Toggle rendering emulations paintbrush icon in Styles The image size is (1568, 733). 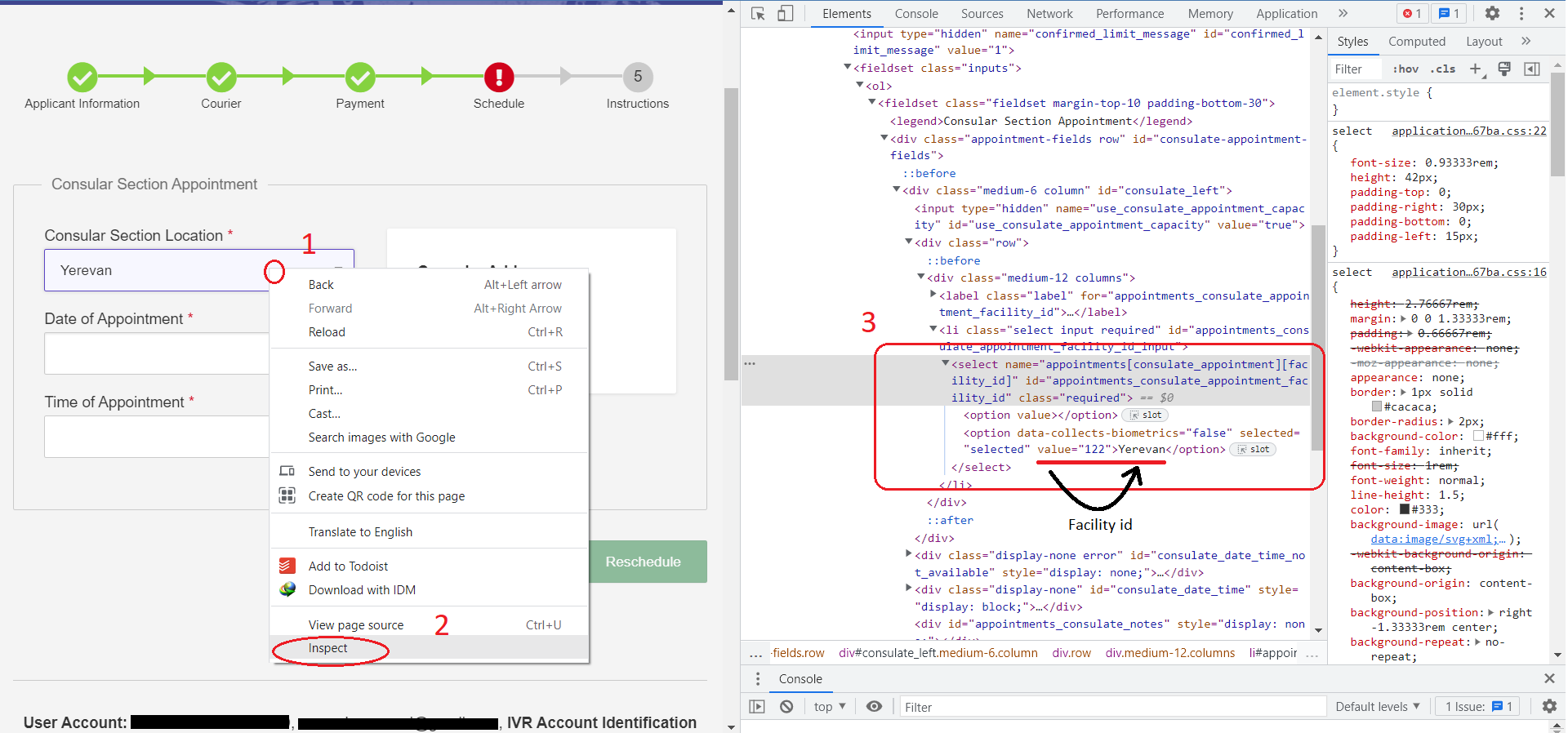click(x=1504, y=69)
